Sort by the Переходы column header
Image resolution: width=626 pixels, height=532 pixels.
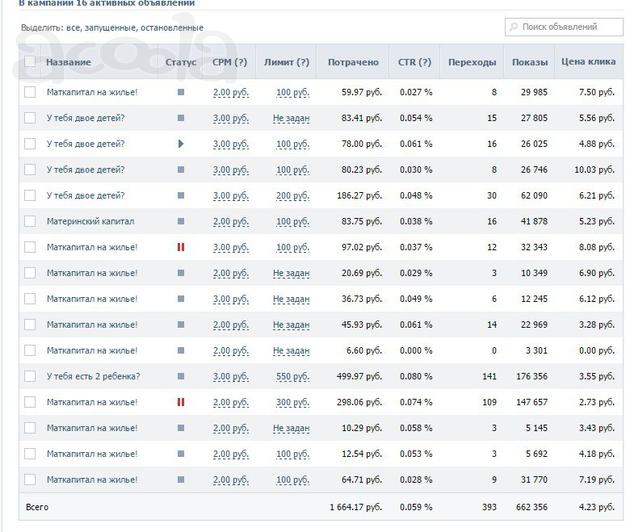(x=472, y=62)
